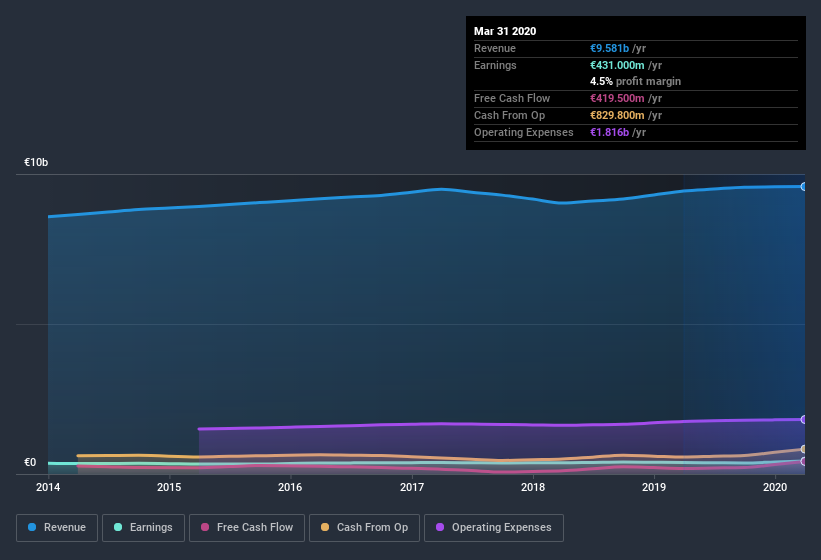This screenshot has width=821, height=560.
Task: Toggle the Cash From Op legend button
Action: pos(364,528)
